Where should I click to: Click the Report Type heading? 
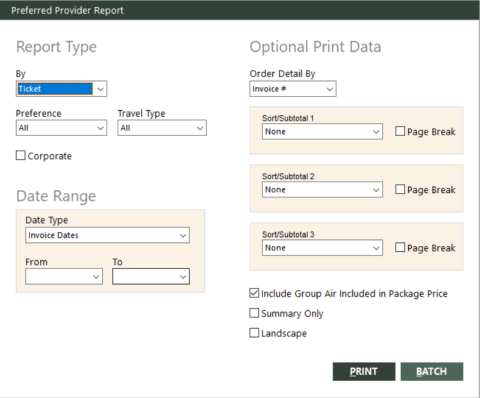click(x=56, y=47)
